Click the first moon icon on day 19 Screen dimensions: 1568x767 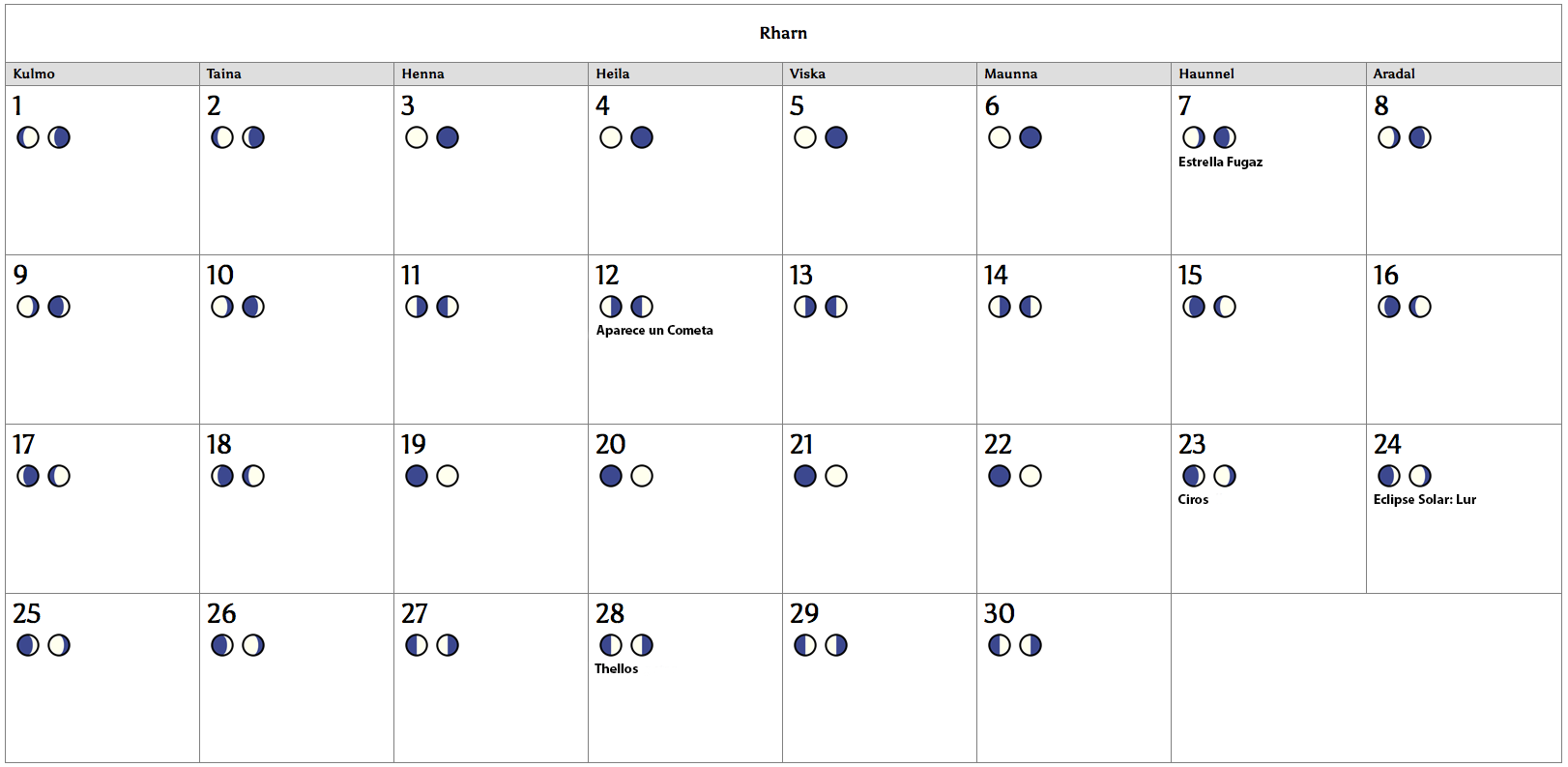[x=417, y=476]
